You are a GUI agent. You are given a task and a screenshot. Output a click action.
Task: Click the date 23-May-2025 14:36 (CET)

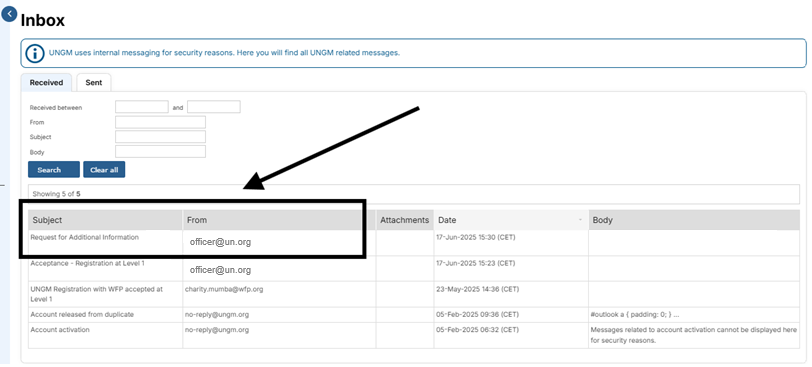tap(477, 289)
